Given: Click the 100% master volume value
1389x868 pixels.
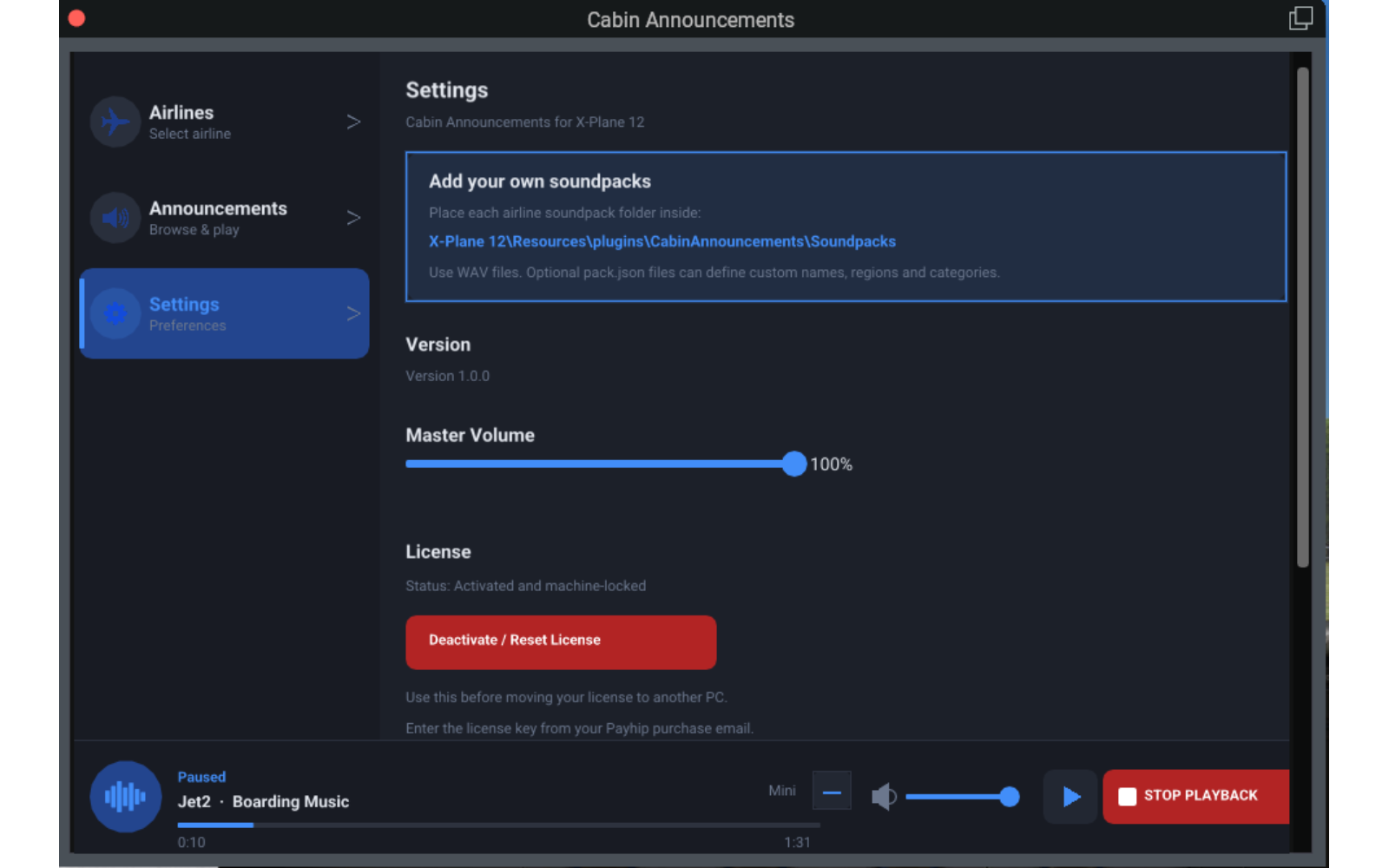Looking at the screenshot, I should pos(831,464).
